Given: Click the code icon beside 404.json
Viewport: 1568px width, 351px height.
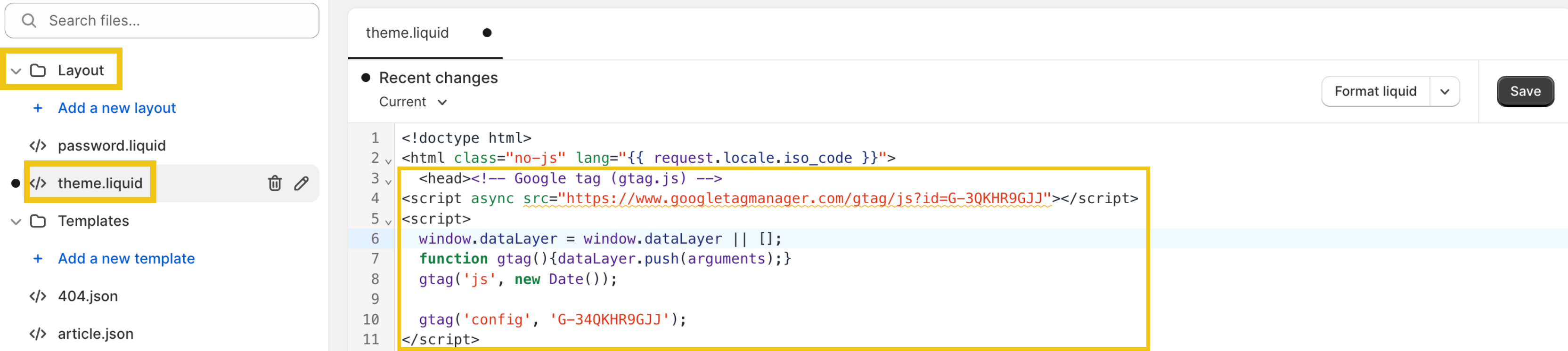Looking at the screenshot, I should (x=38, y=296).
